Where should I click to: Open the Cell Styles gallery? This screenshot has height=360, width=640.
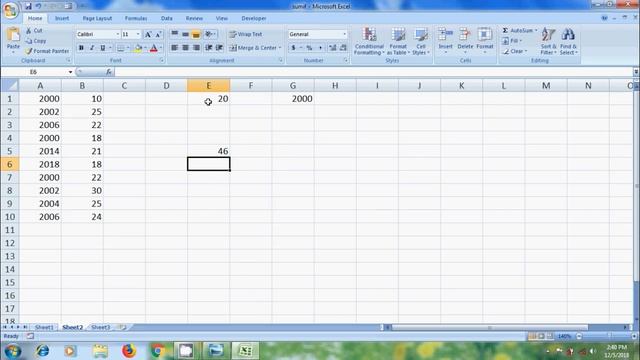(420, 41)
